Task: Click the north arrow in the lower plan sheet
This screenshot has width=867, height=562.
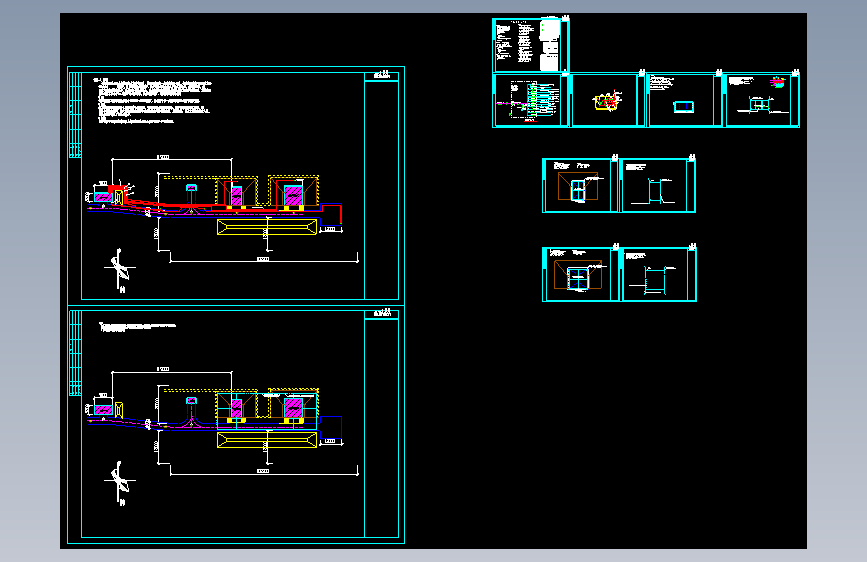Action: point(120,482)
